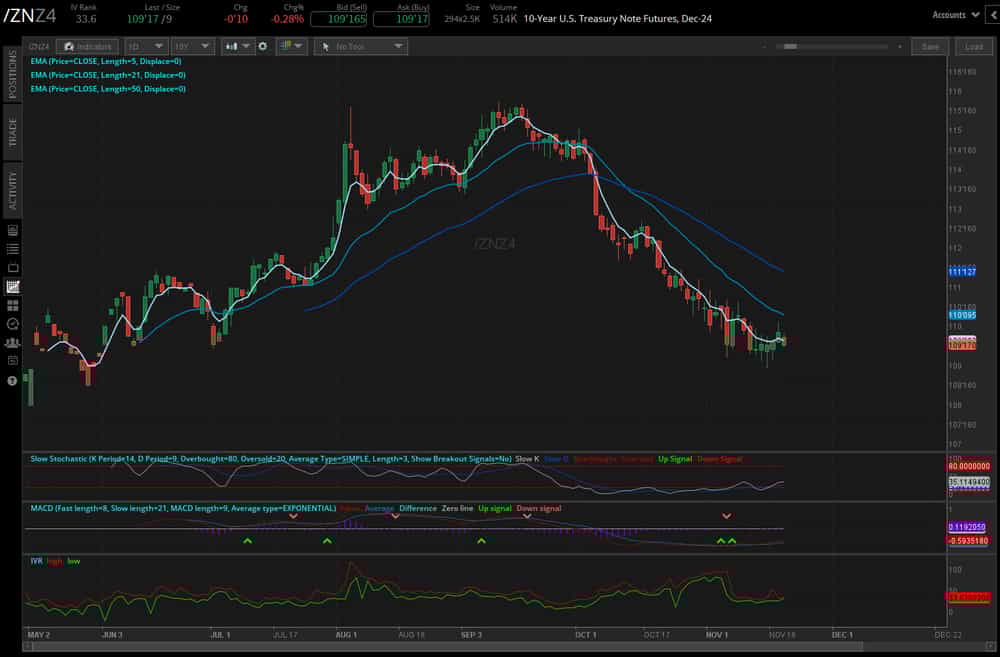Click the Save button at top right
The width and height of the screenshot is (1000, 657).
click(930, 46)
